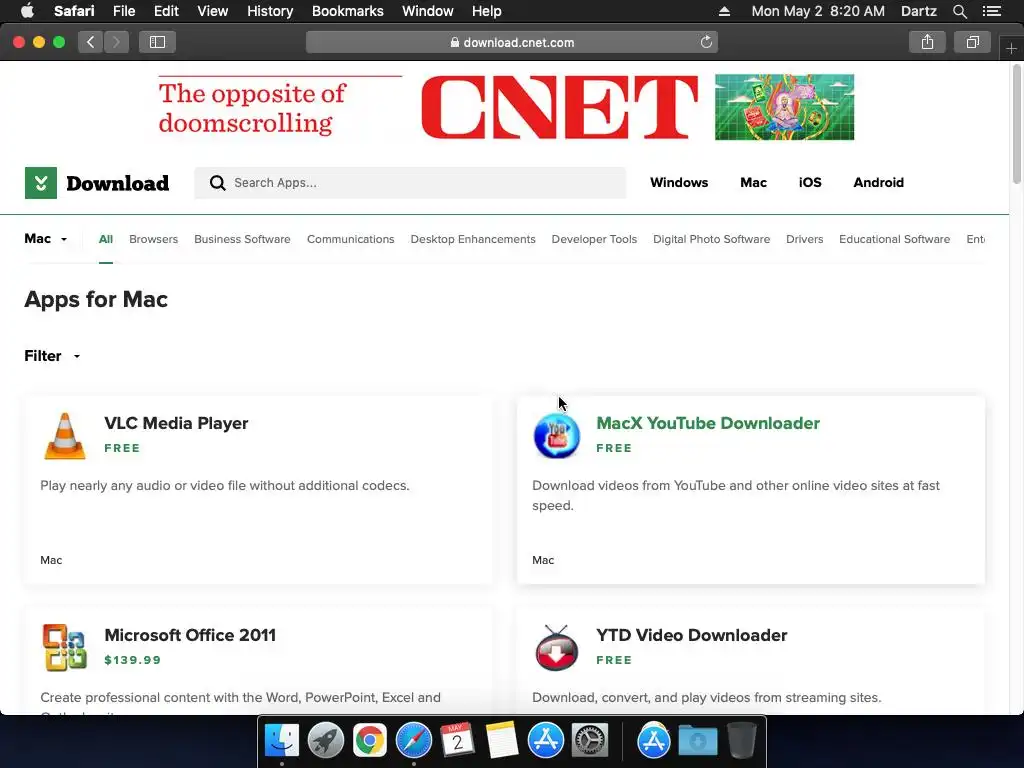The image size is (1024, 768).
Task: Select the Desktop Enhancements category
Action: pos(473,239)
